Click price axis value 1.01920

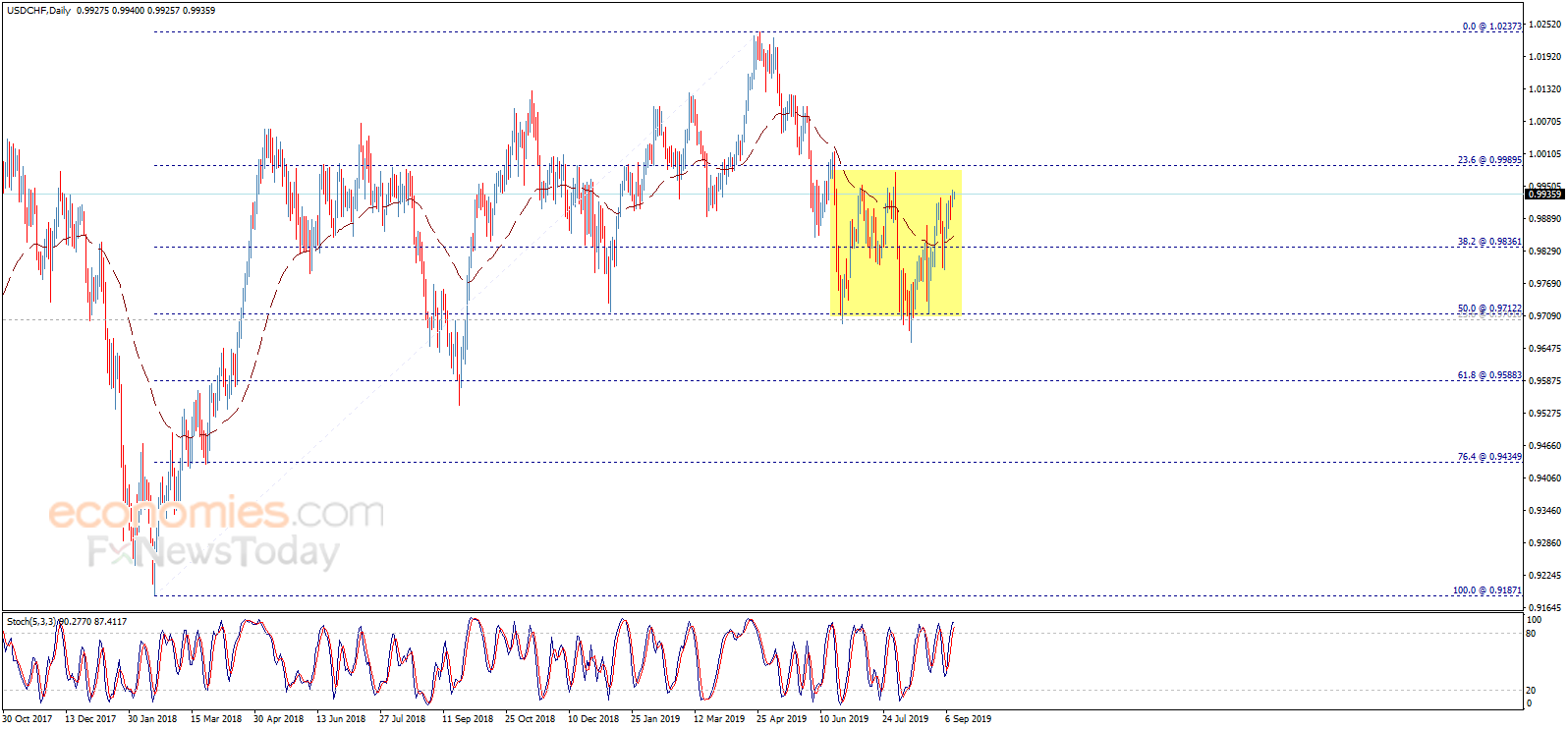pyautogui.click(x=1544, y=57)
